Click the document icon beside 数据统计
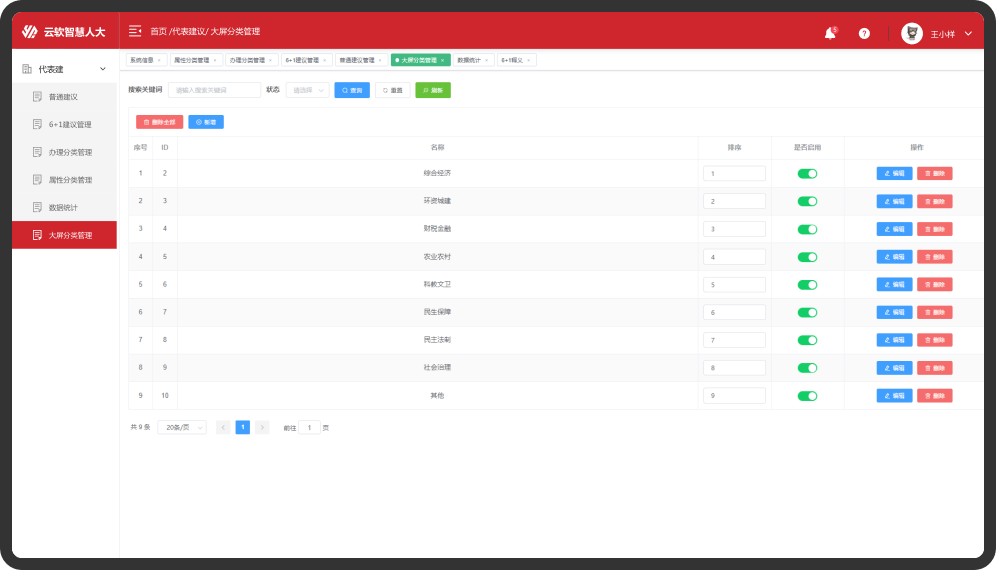The width and height of the screenshot is (996, 570). pos(37,208)
